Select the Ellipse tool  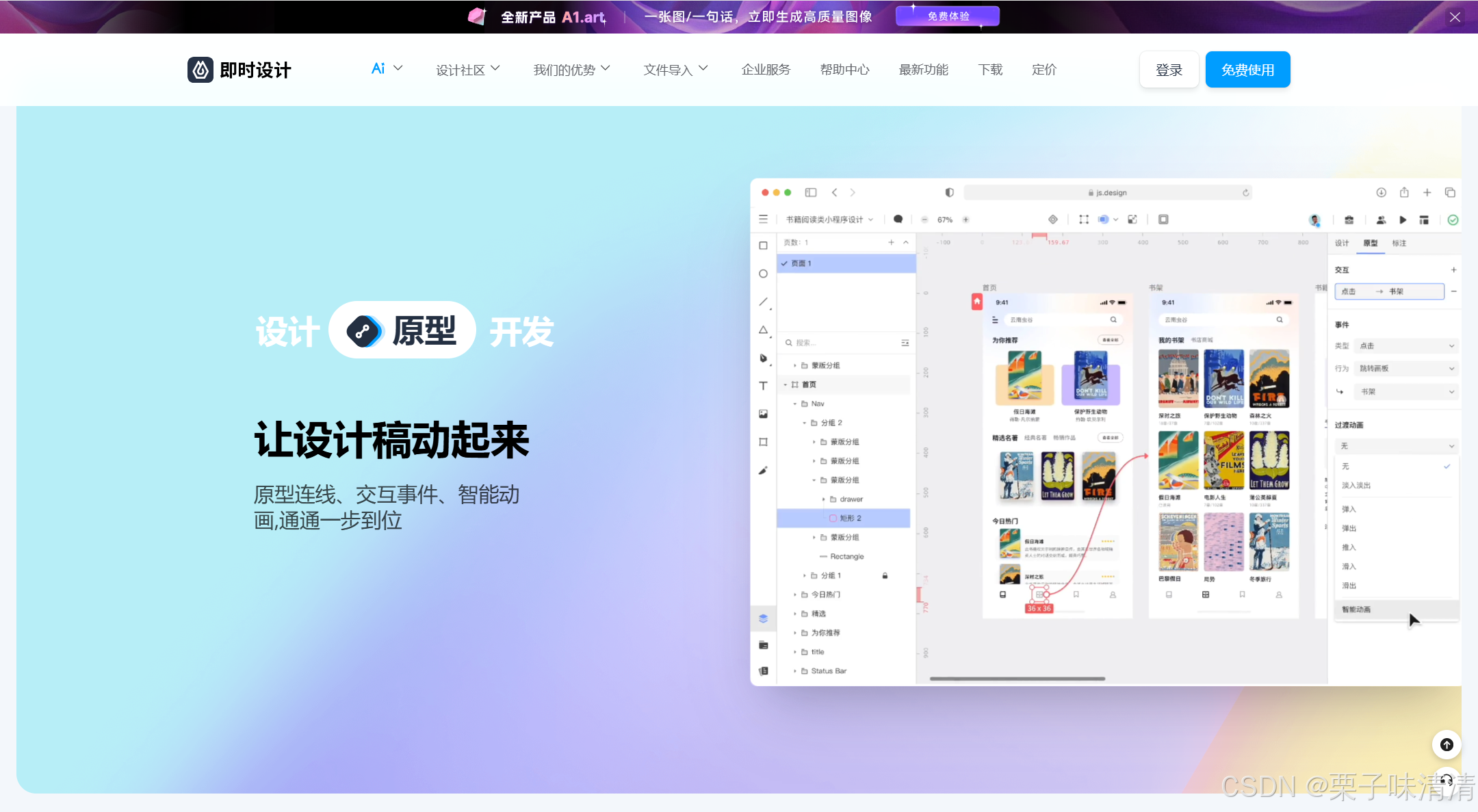coord(764,274)
